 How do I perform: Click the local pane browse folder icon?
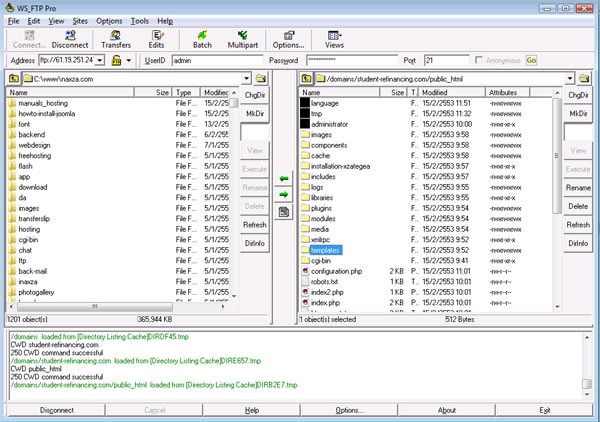pyautogui.click(x=261, y=79)
